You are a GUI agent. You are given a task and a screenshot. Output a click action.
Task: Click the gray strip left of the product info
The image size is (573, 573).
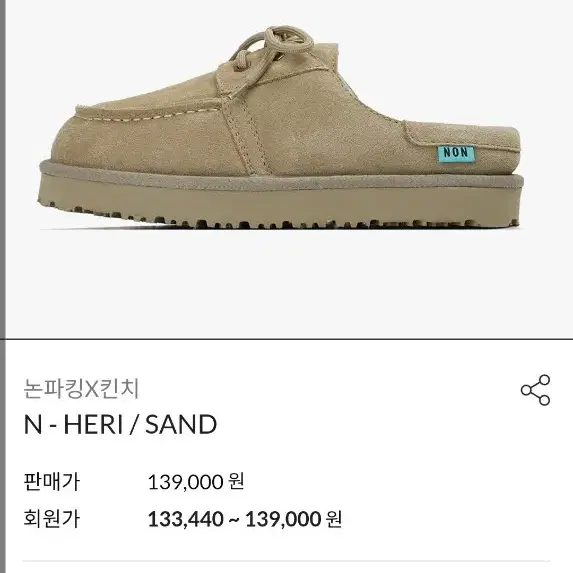tap(3, 456)
